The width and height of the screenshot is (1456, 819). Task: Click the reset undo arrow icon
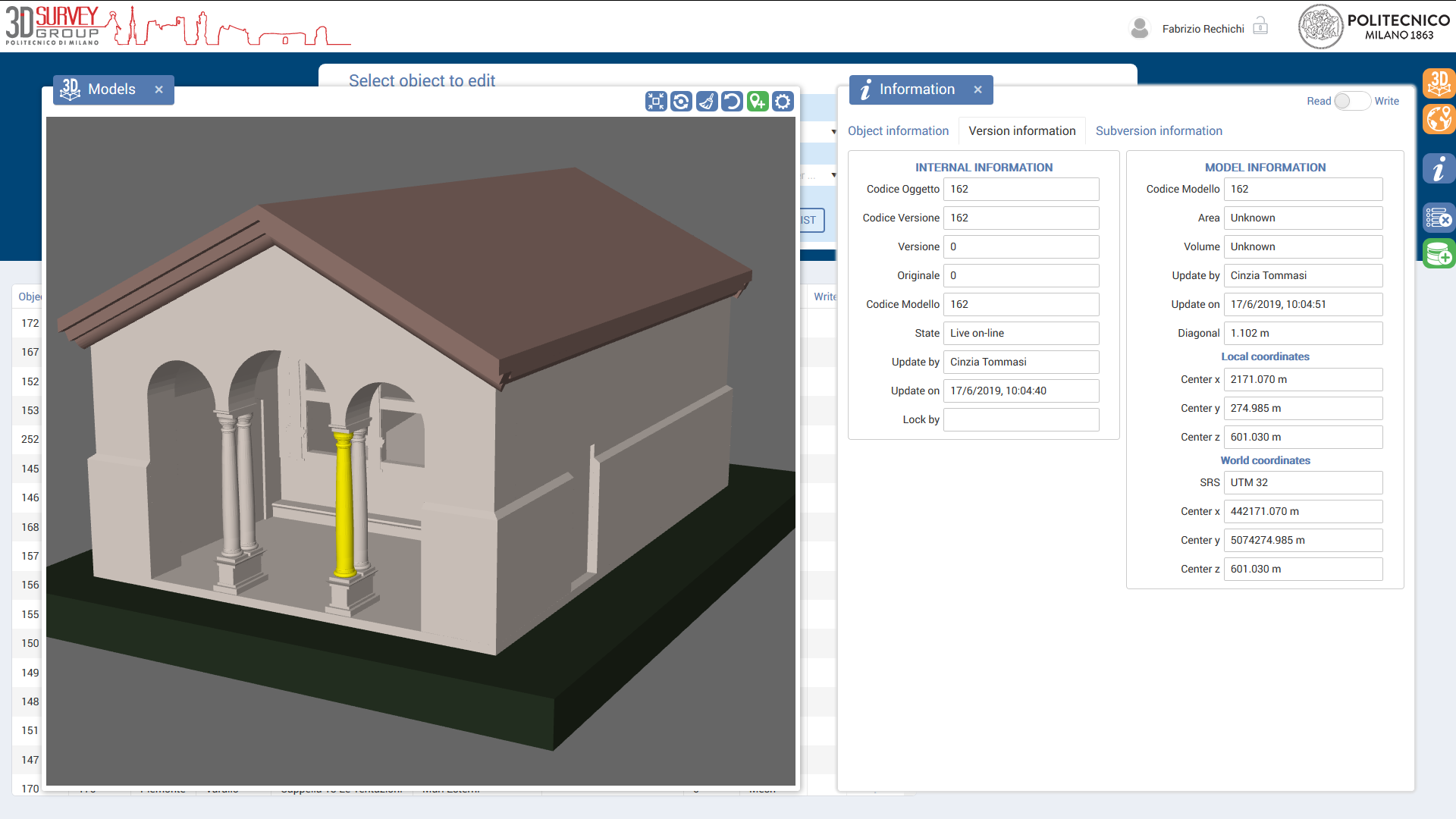point(732,102)
